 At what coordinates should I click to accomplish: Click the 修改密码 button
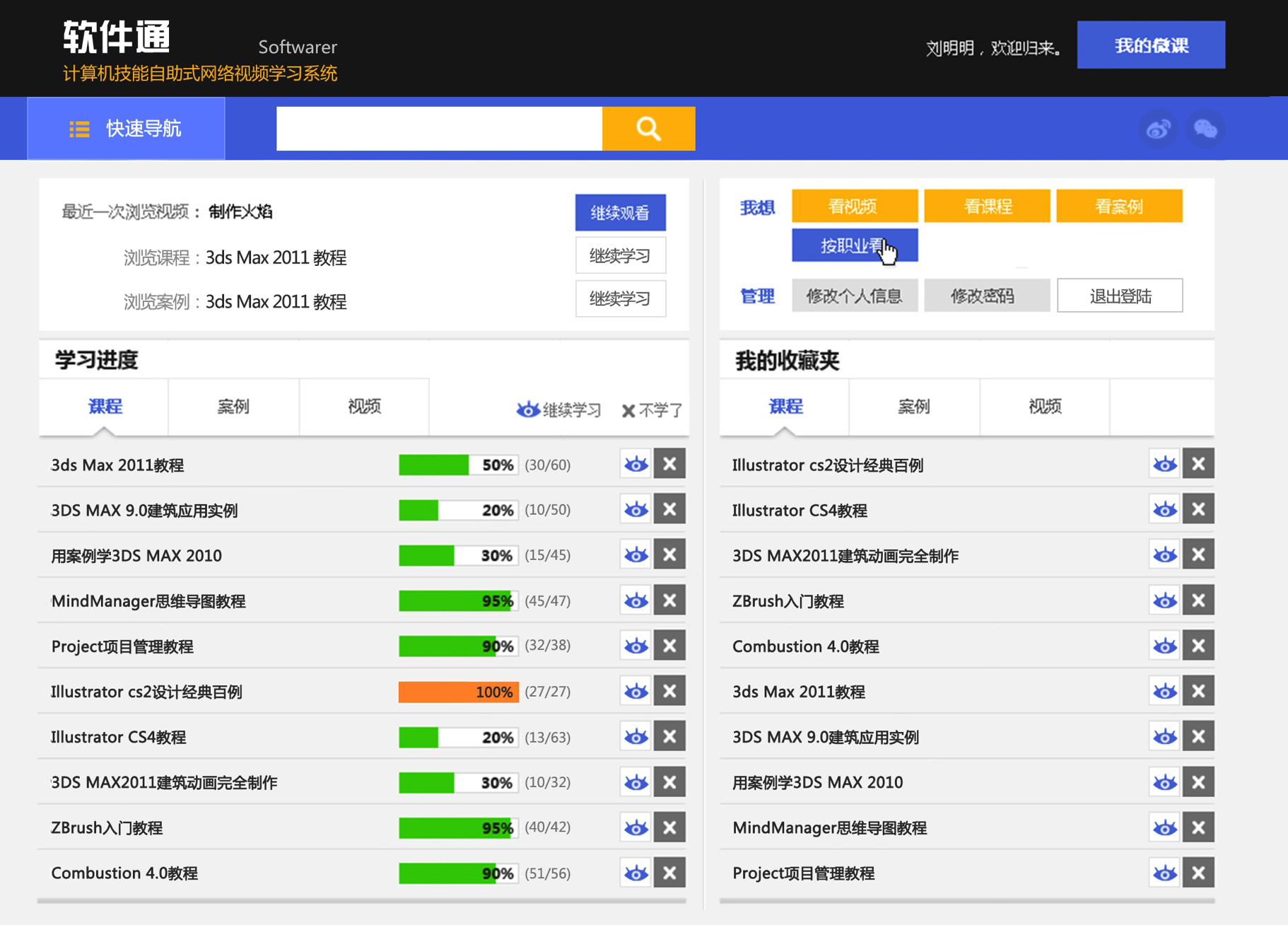click(987, 296)
